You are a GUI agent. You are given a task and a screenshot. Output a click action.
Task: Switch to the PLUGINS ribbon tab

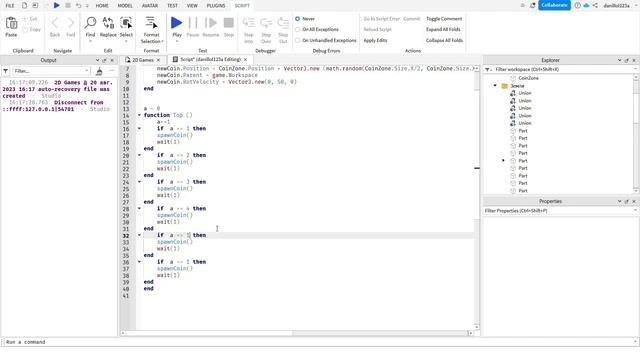(x=216, y=6)
